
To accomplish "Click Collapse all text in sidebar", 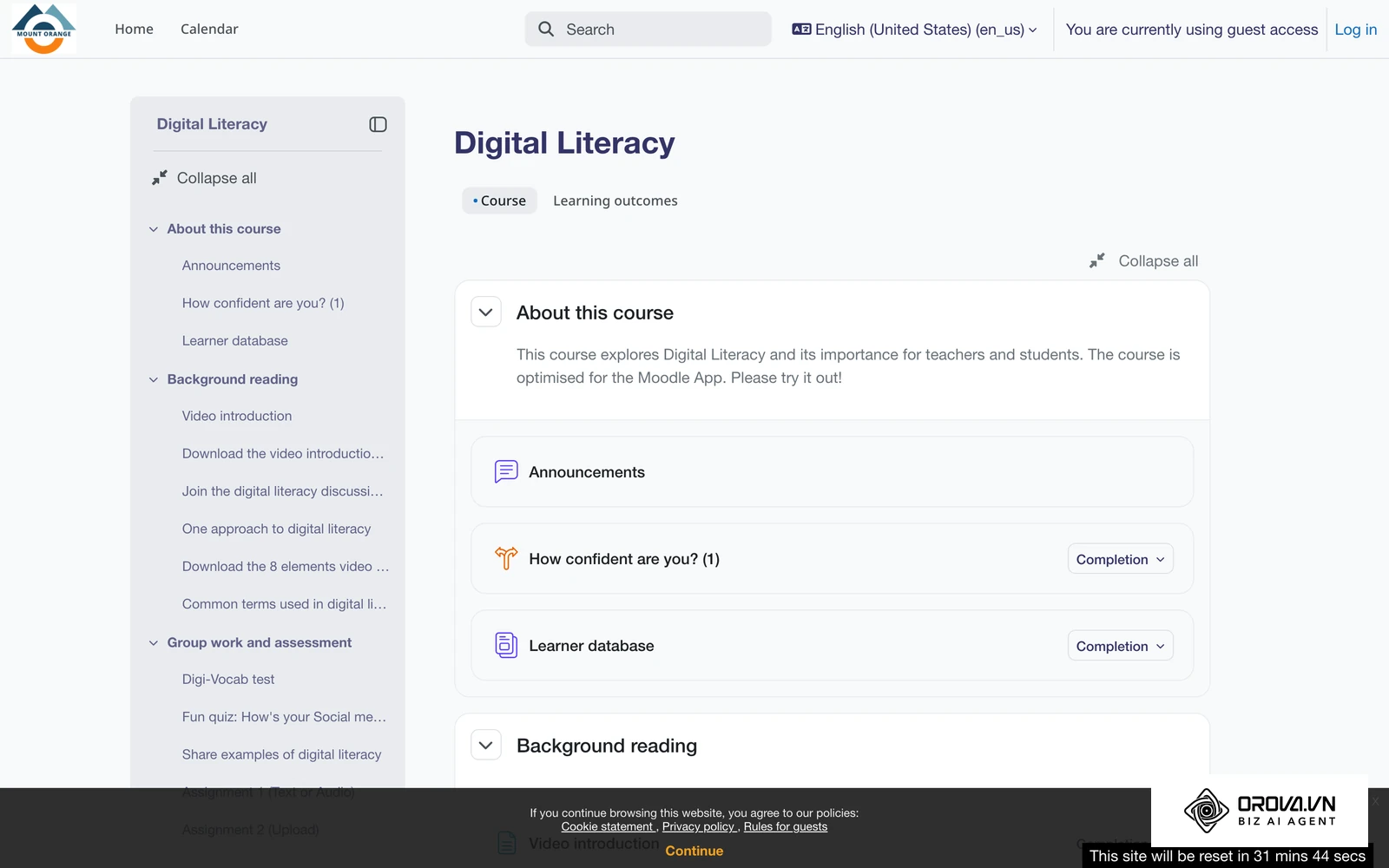I will pyautogui.click(x=217, y=178).
